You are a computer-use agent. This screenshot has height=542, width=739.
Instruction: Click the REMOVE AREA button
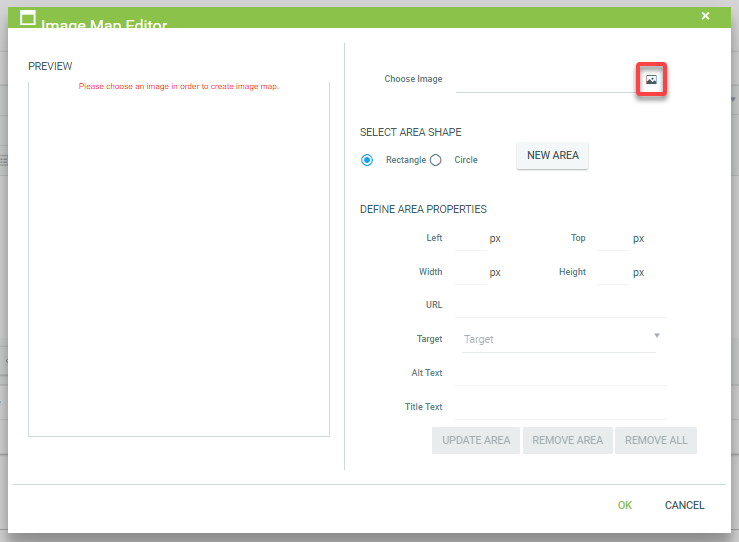coord(567,440)
